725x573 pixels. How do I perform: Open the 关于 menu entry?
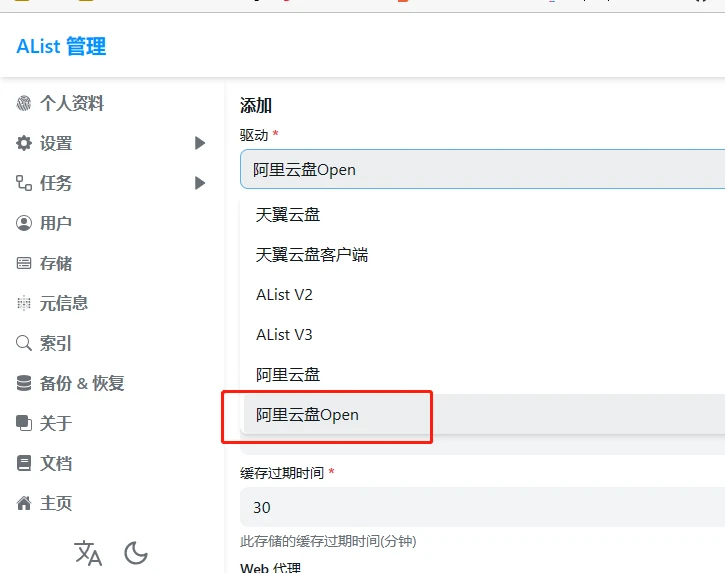click(55, 423)
